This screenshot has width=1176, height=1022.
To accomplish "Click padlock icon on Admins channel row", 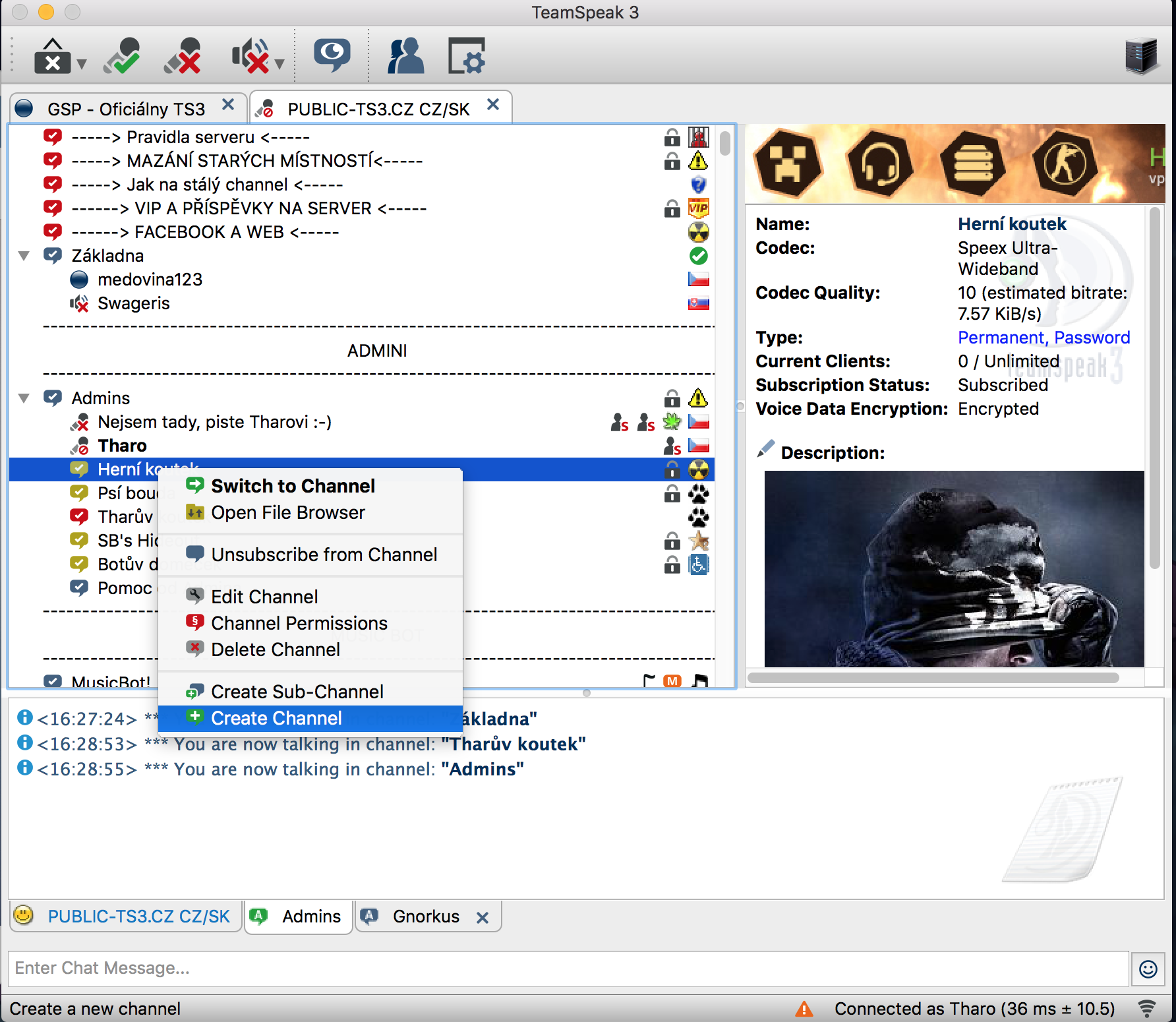I will [672, 398].
